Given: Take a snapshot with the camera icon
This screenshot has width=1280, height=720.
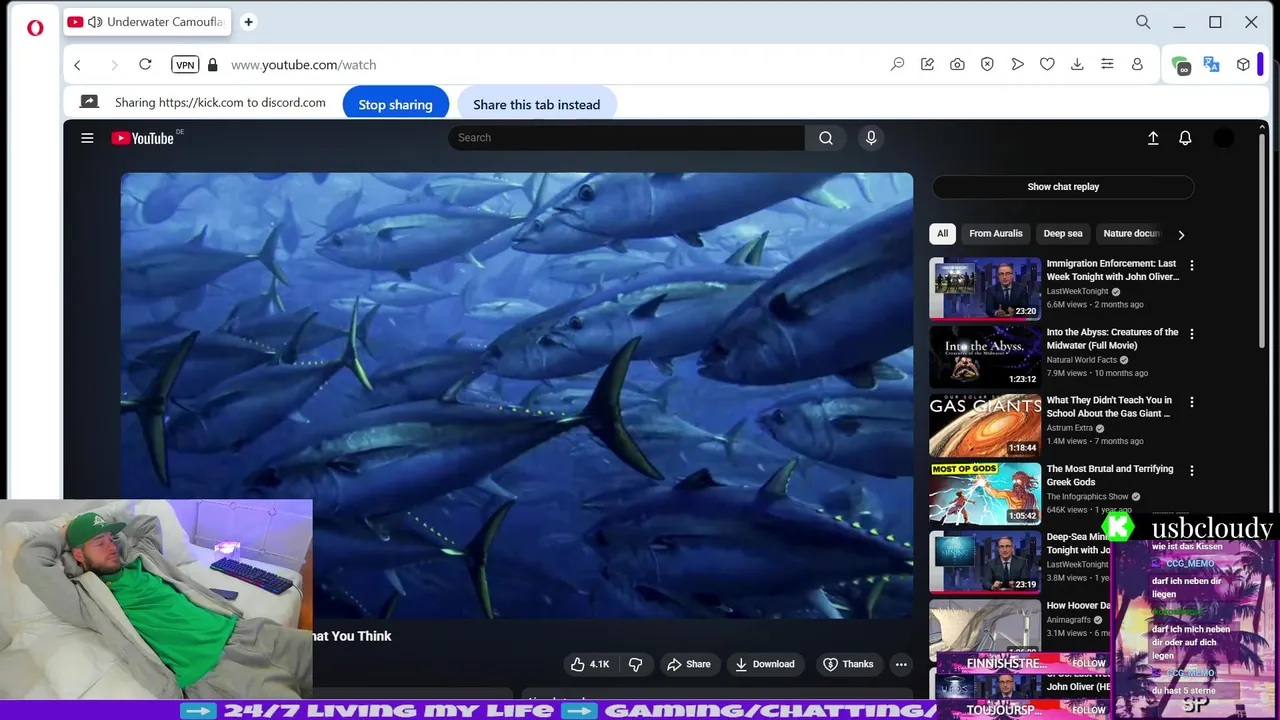Looking at the screenshot, I should 957,64.
